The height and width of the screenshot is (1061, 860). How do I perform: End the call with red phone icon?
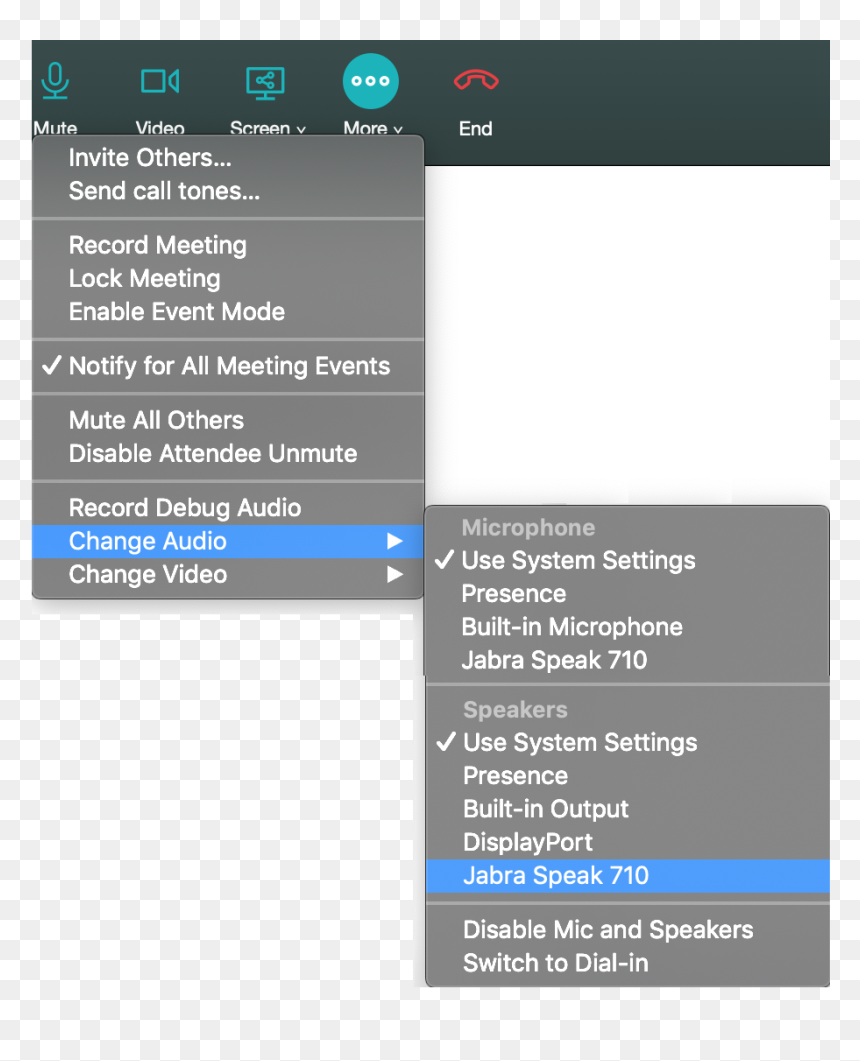point(476,81)
